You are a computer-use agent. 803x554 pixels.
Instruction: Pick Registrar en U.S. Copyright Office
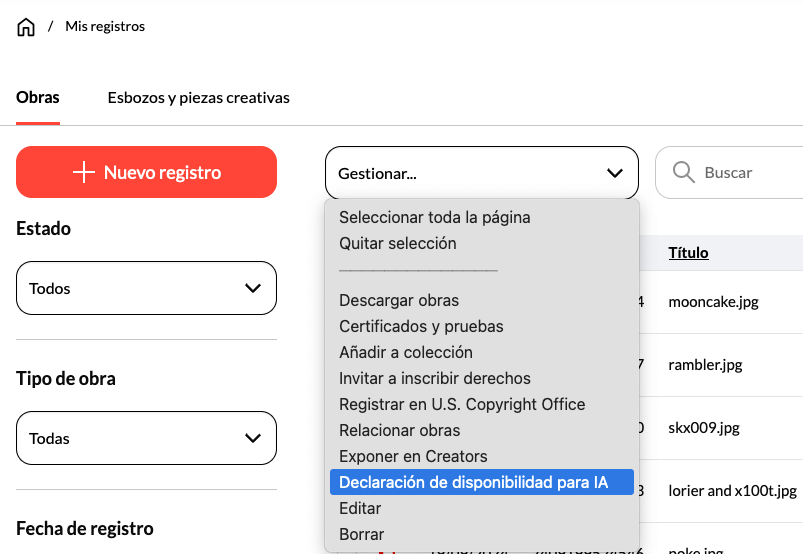462,404
